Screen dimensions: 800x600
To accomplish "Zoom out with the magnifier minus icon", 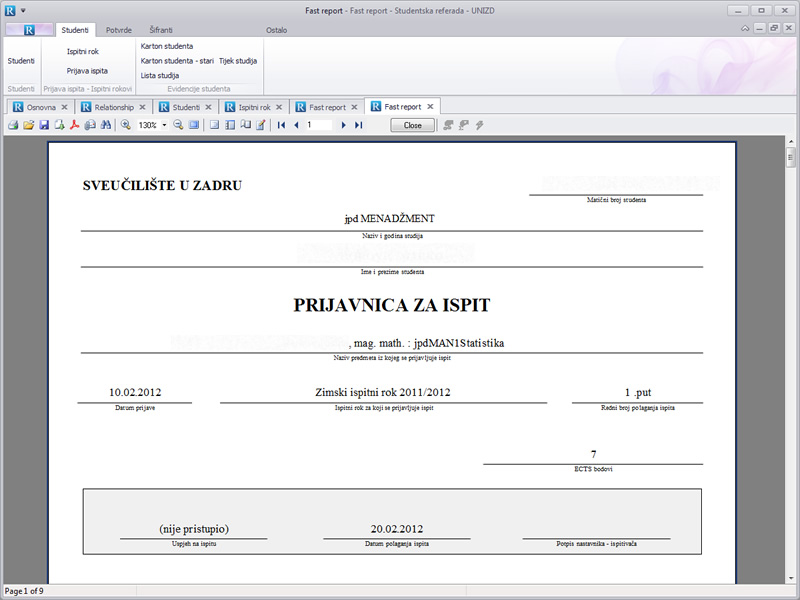I will pos(178,125).
